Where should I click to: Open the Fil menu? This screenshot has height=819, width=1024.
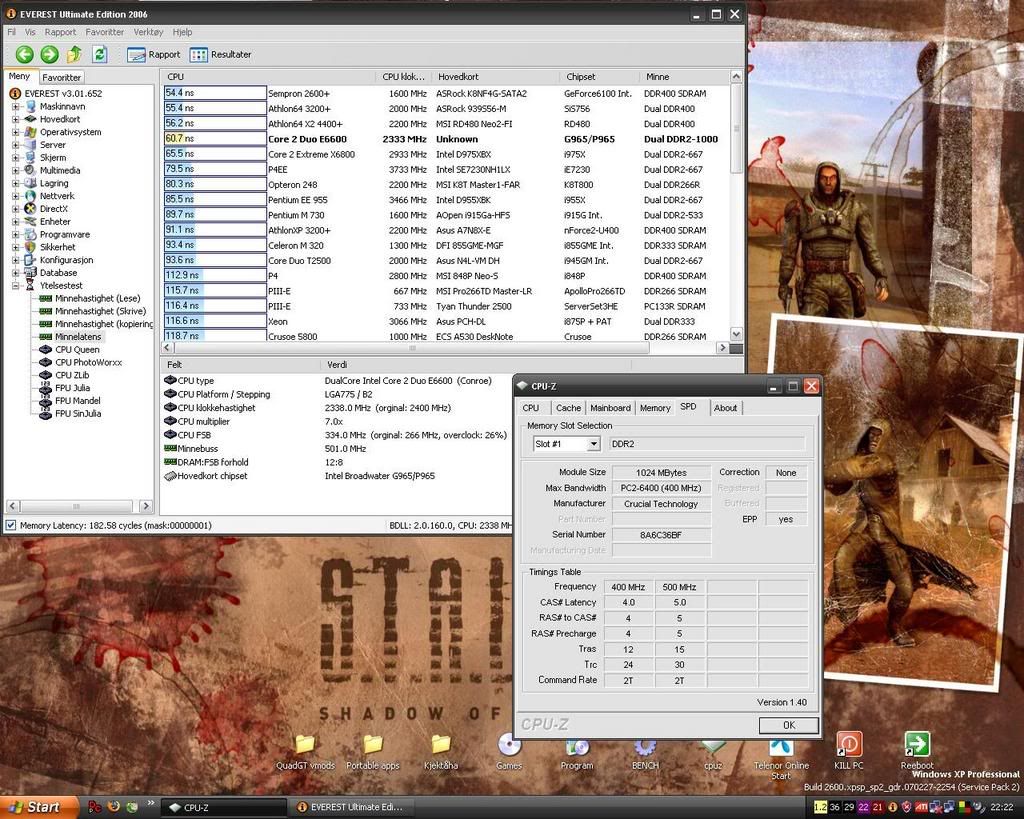(x=11, y=32)
